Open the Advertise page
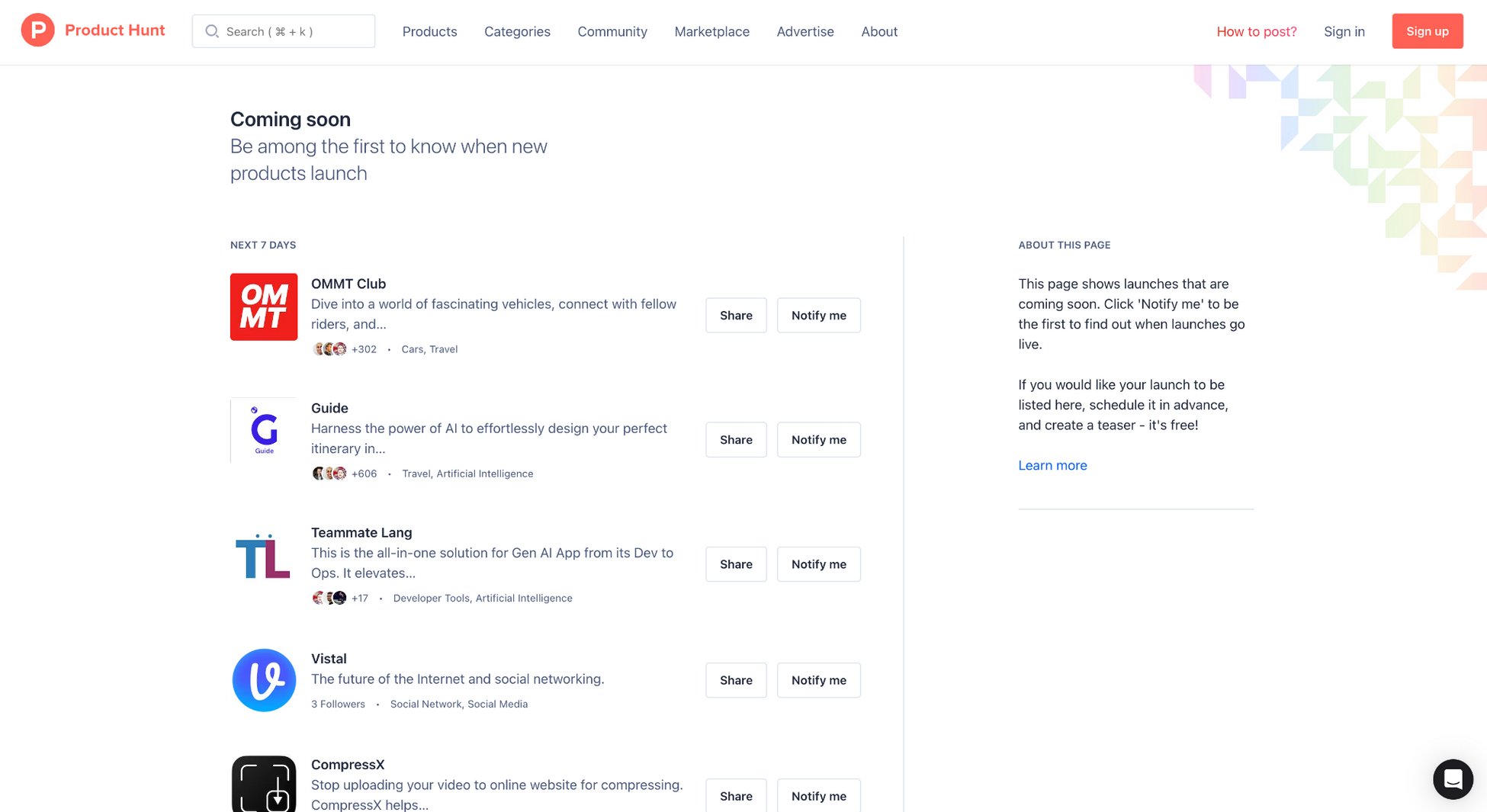Image resolution: width=1487 pixels, height=812 pixels. (x=805, y=31)
